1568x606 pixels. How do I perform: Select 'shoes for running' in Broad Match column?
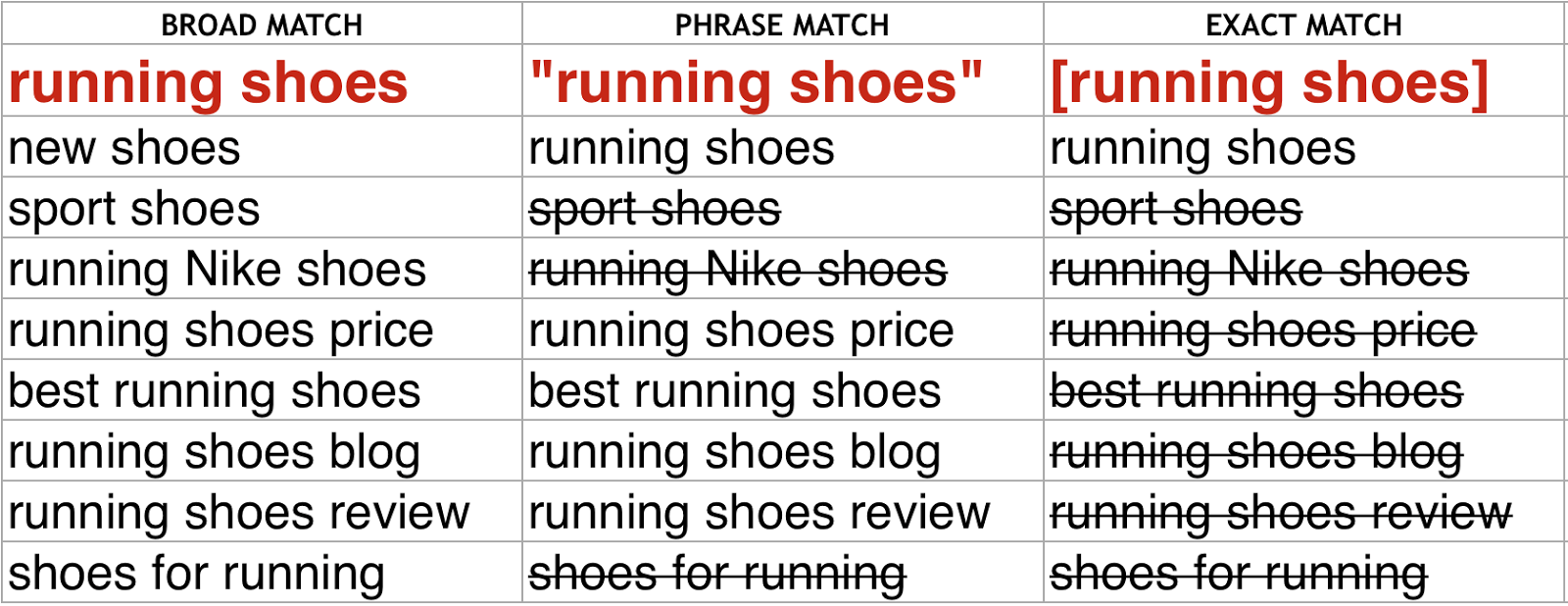point(196,574)
